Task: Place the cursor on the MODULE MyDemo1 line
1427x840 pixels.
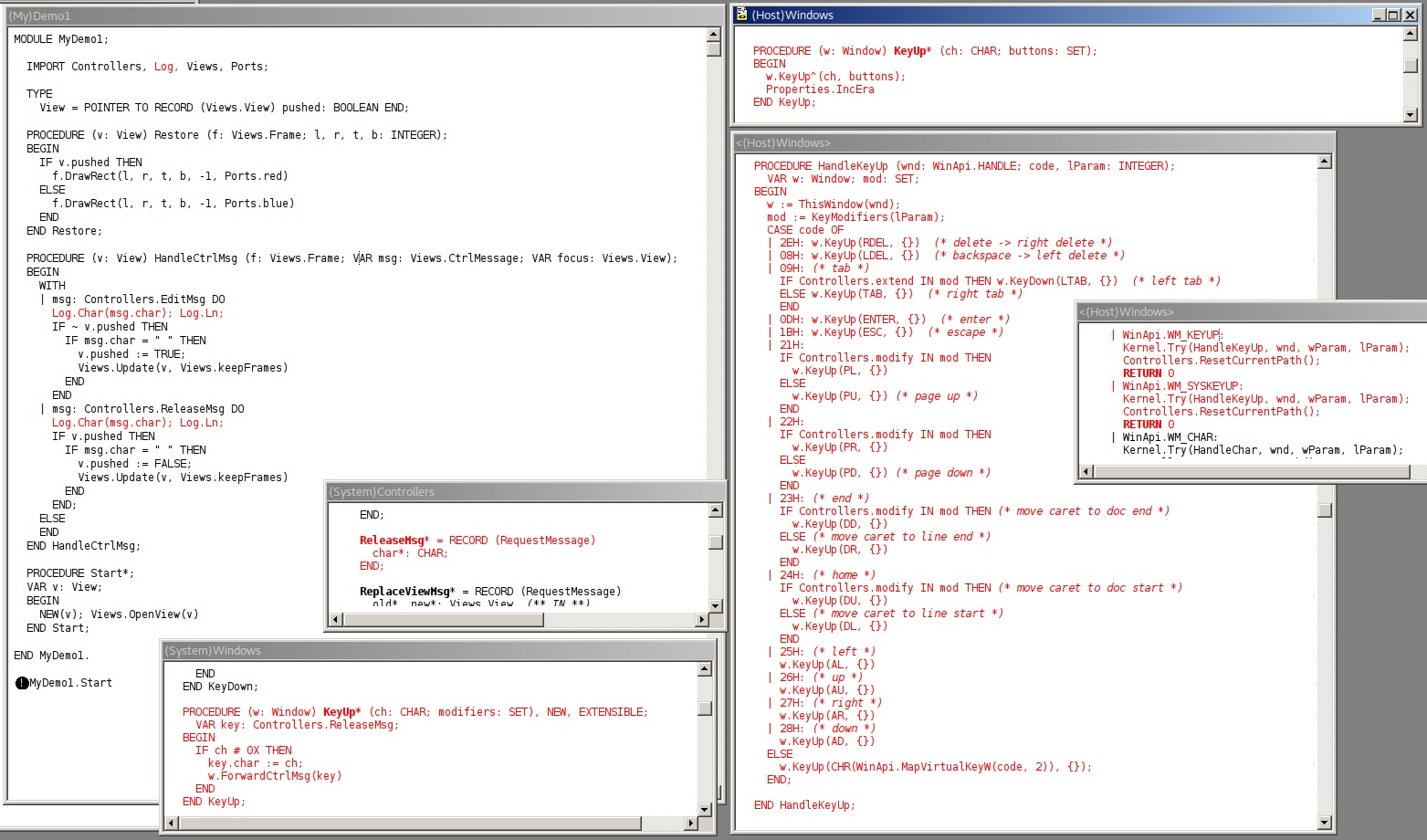Action: tap(61, 39)
